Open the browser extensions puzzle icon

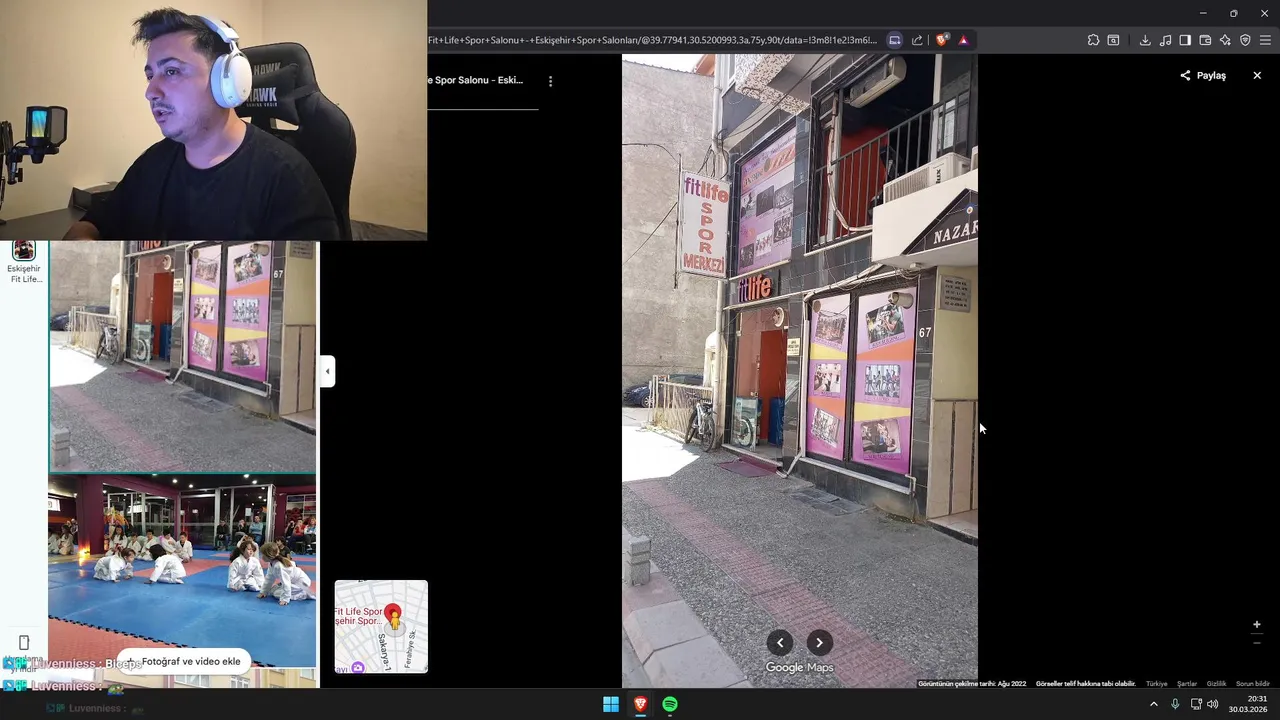pos(1093,40)
